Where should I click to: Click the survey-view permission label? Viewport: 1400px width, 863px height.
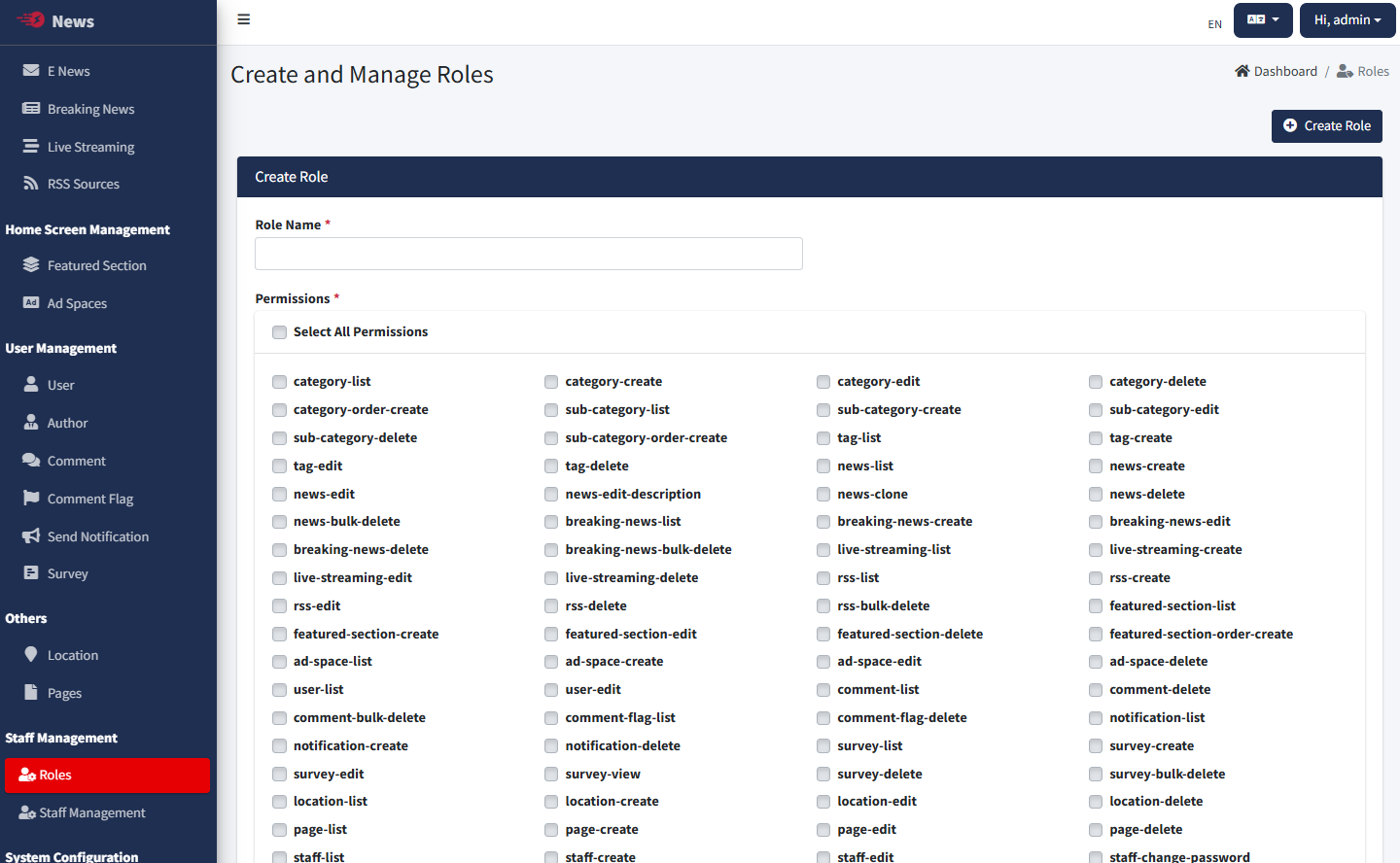click(603, 774)
